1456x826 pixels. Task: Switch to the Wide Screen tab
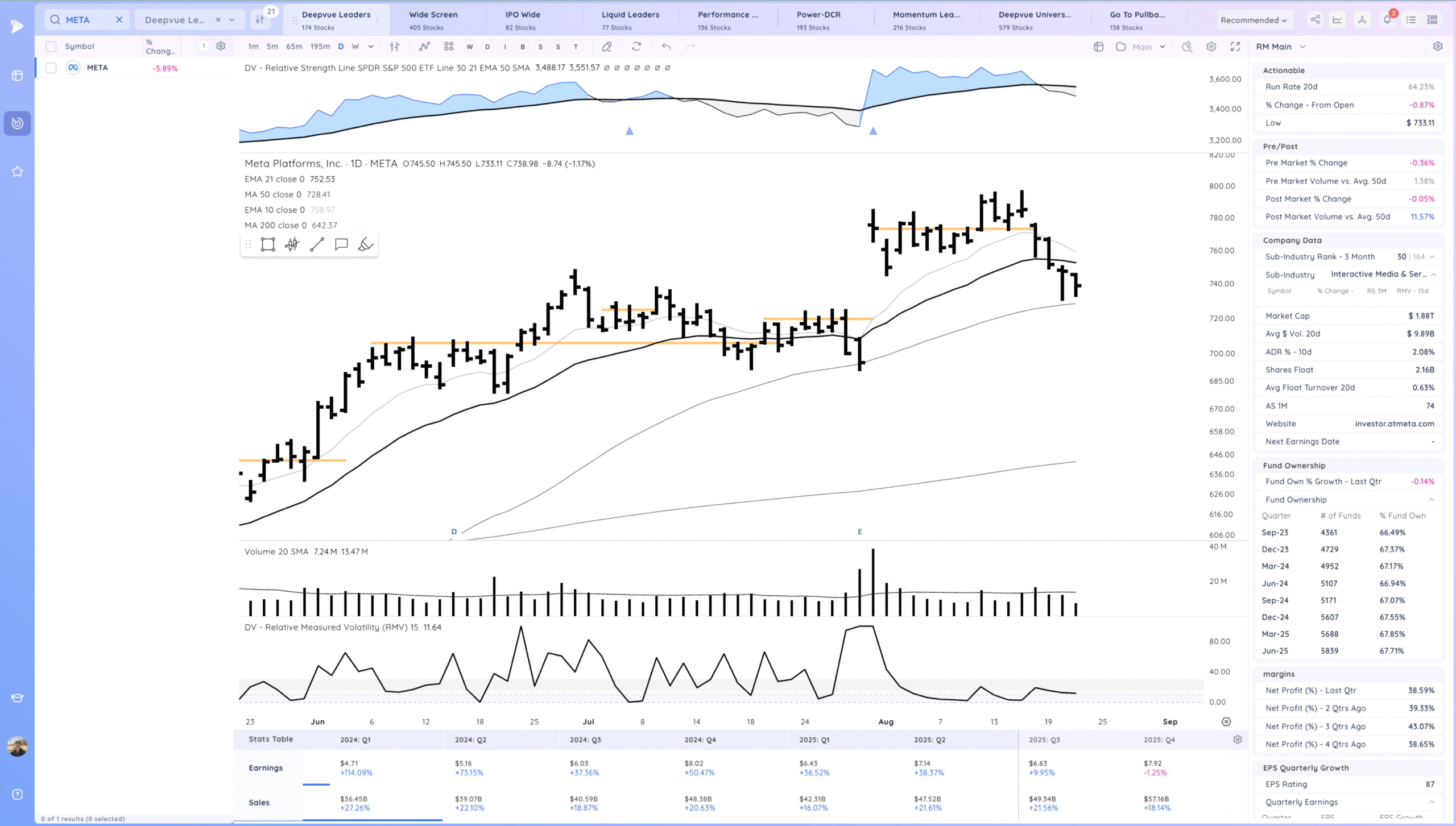click(433, 20)
